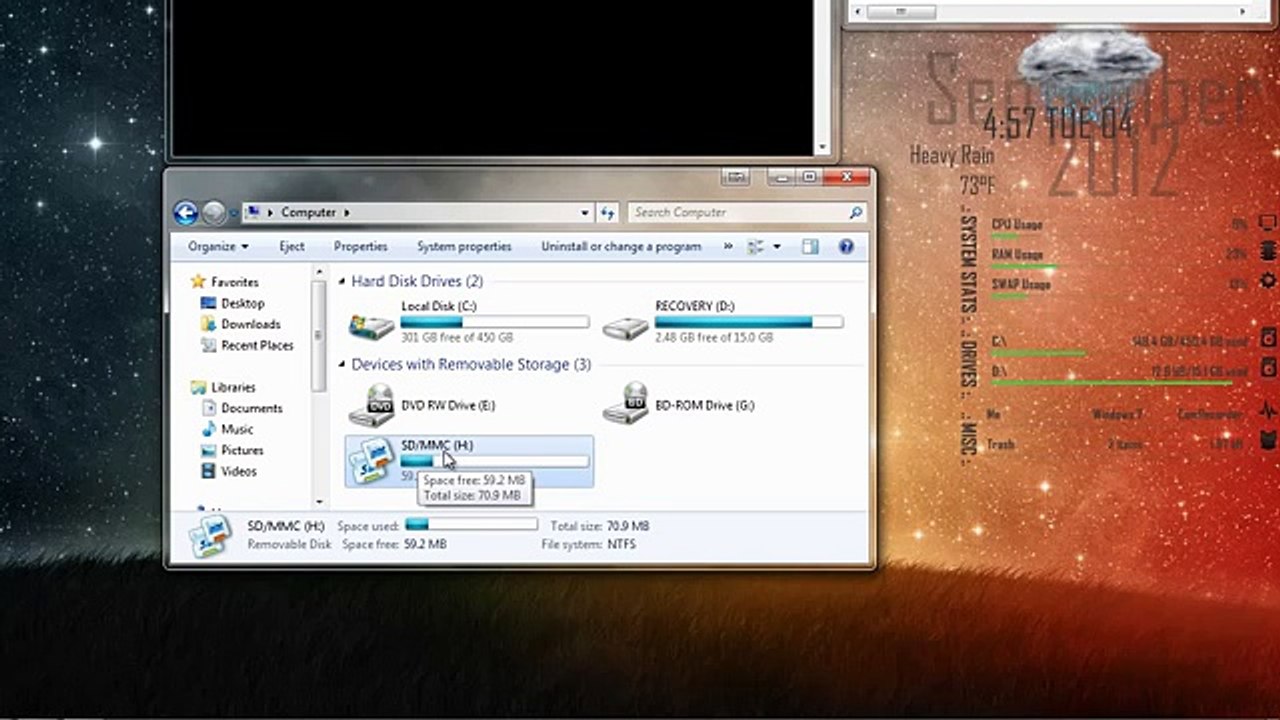The image size is (1280, 720).
Task: Collapse Devices with Removable Storage group
Action: click(342, 365)
